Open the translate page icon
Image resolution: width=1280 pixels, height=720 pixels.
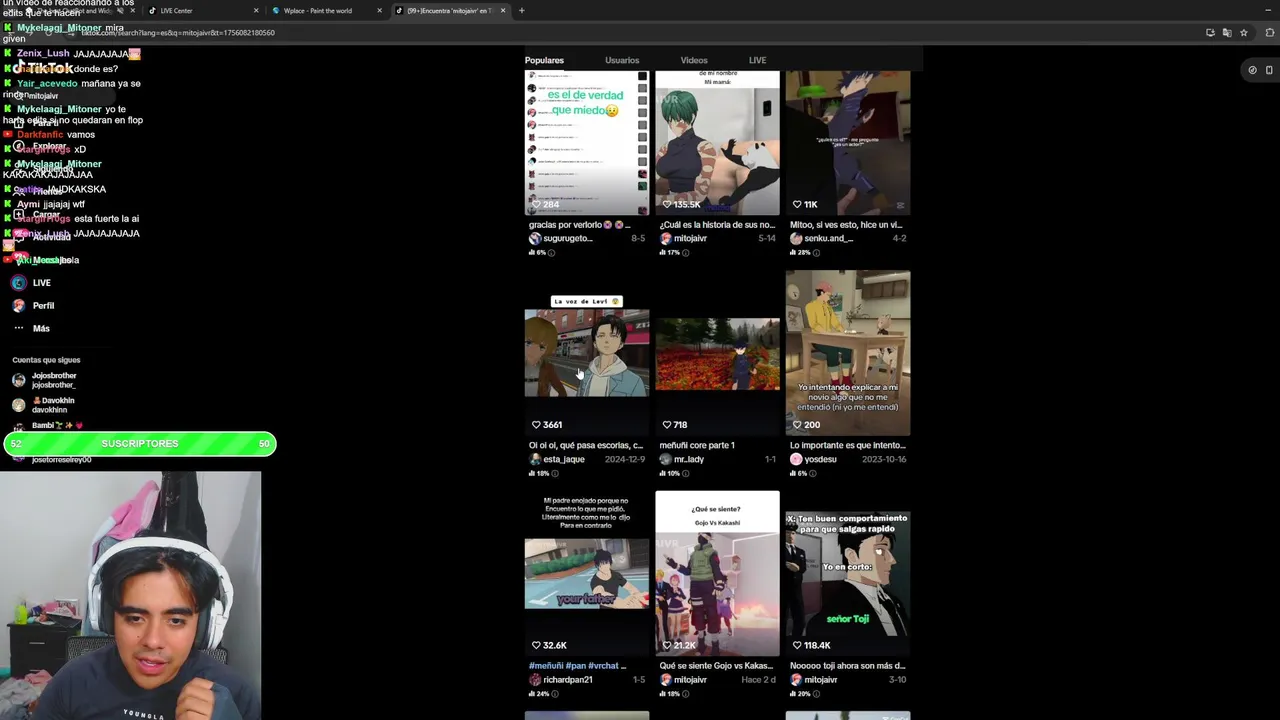[1227, 32]
